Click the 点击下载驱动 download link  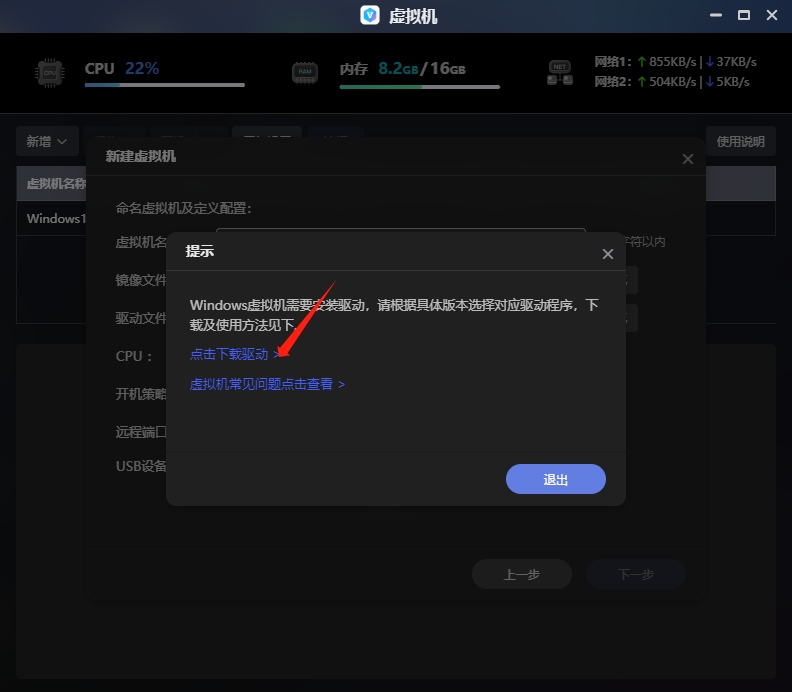234,354
